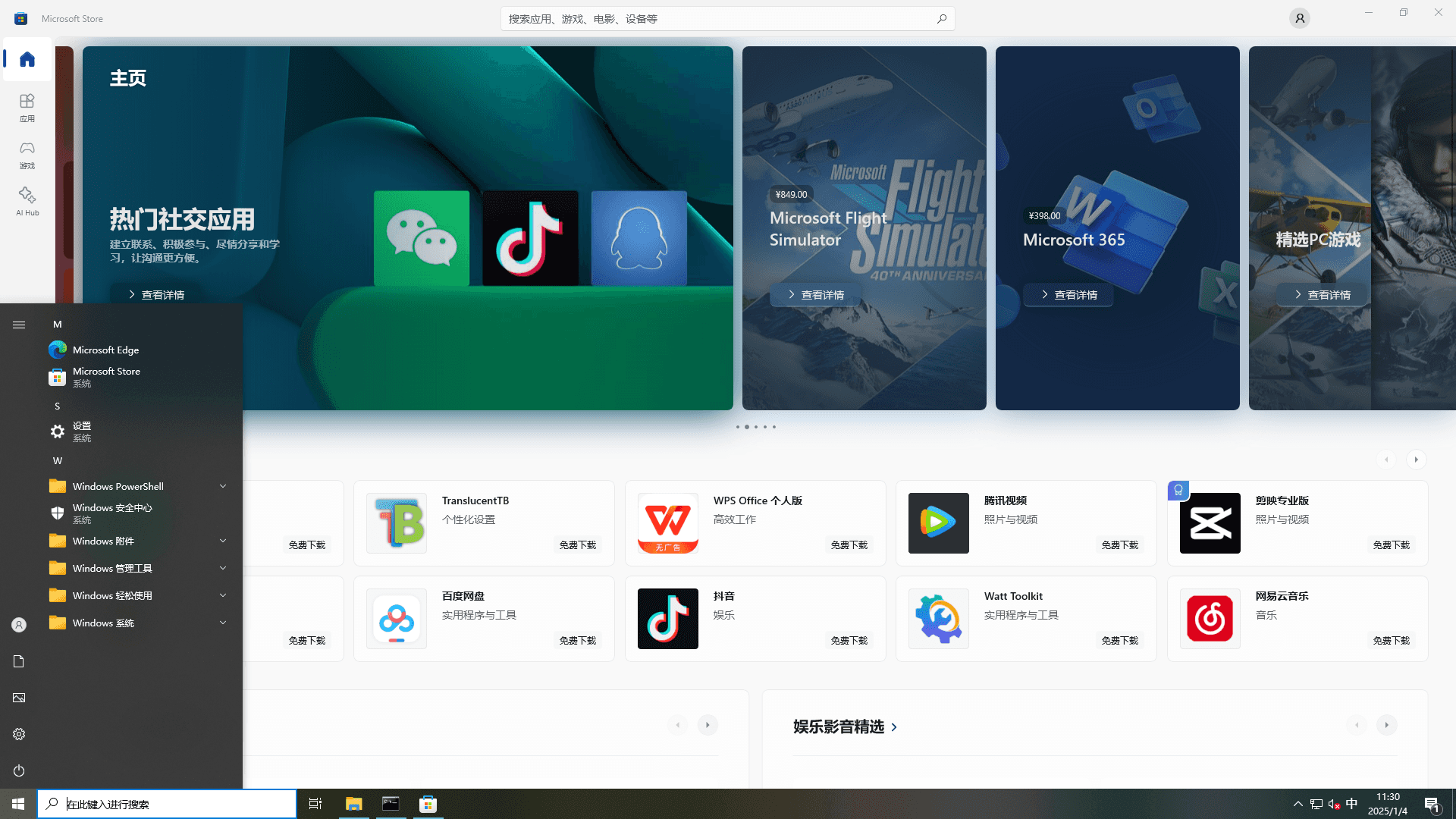The image size is (1456, 819).
Task: Expand the Windows 轻松使用 folder
Action: point(140,595)
